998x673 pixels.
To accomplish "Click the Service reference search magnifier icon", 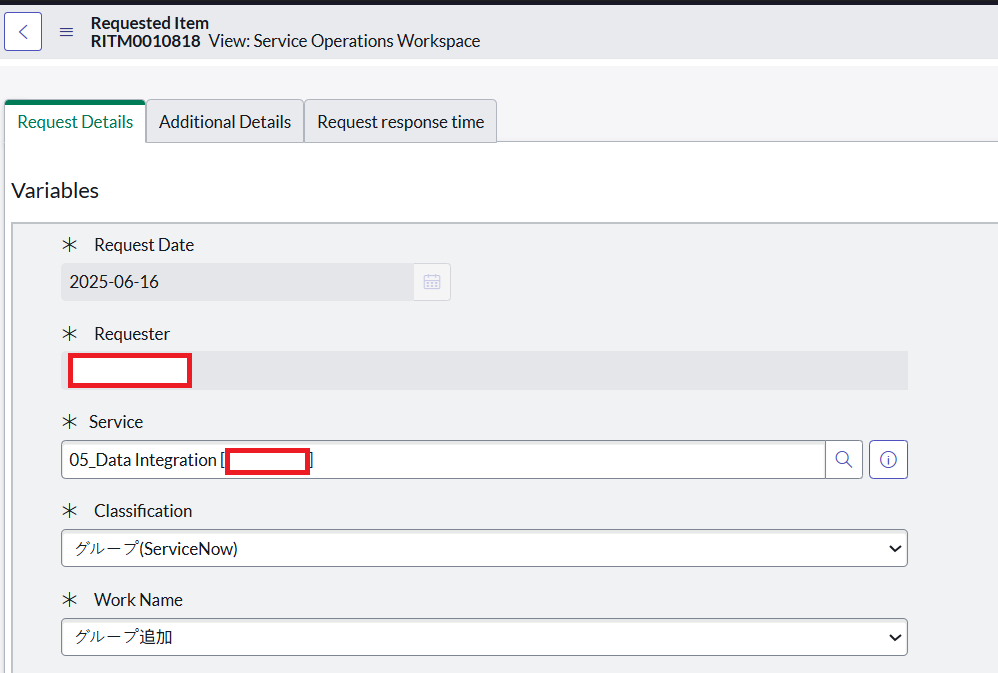I will [x=843, y=459].
